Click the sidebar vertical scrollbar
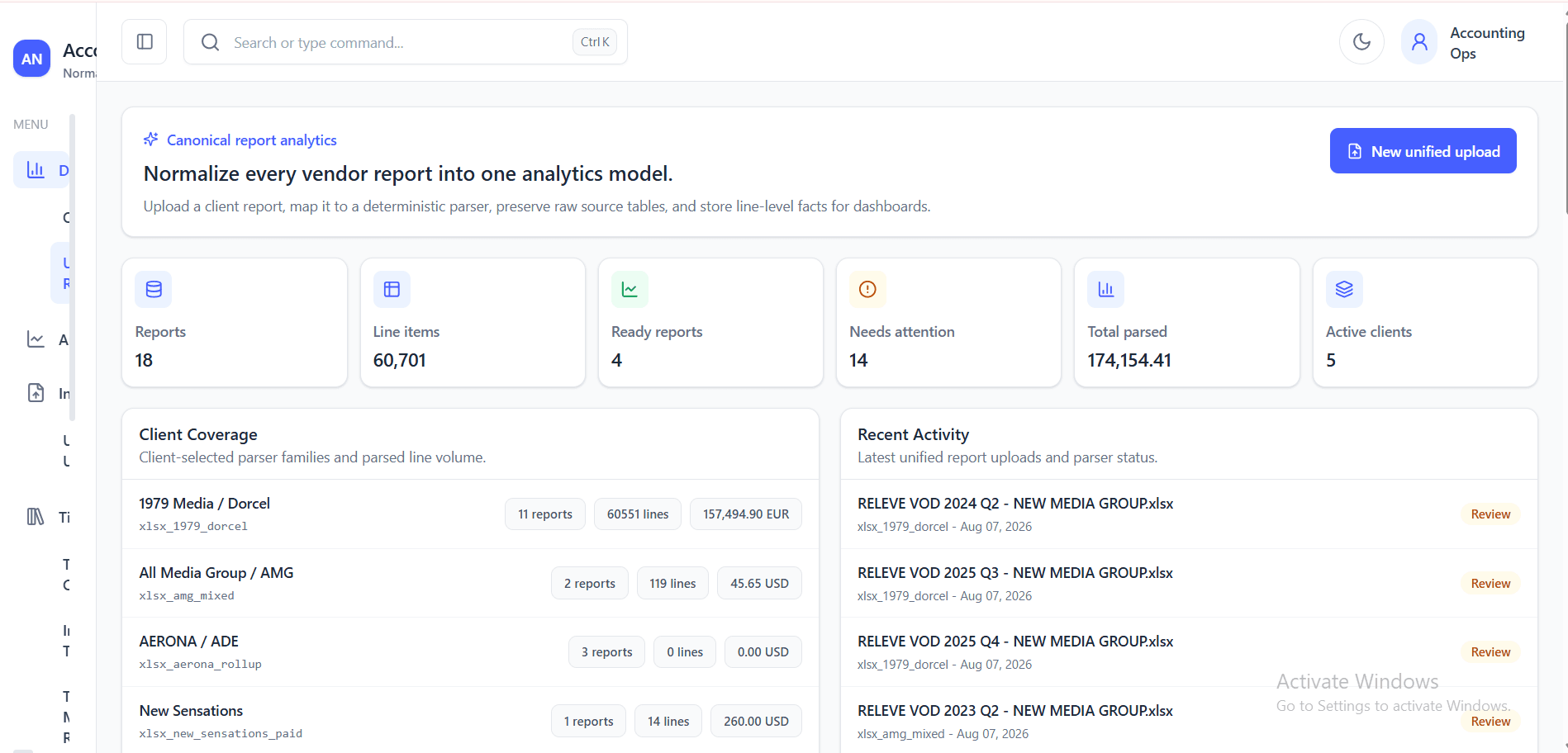 pyautogui.click(x=73, y=268)
